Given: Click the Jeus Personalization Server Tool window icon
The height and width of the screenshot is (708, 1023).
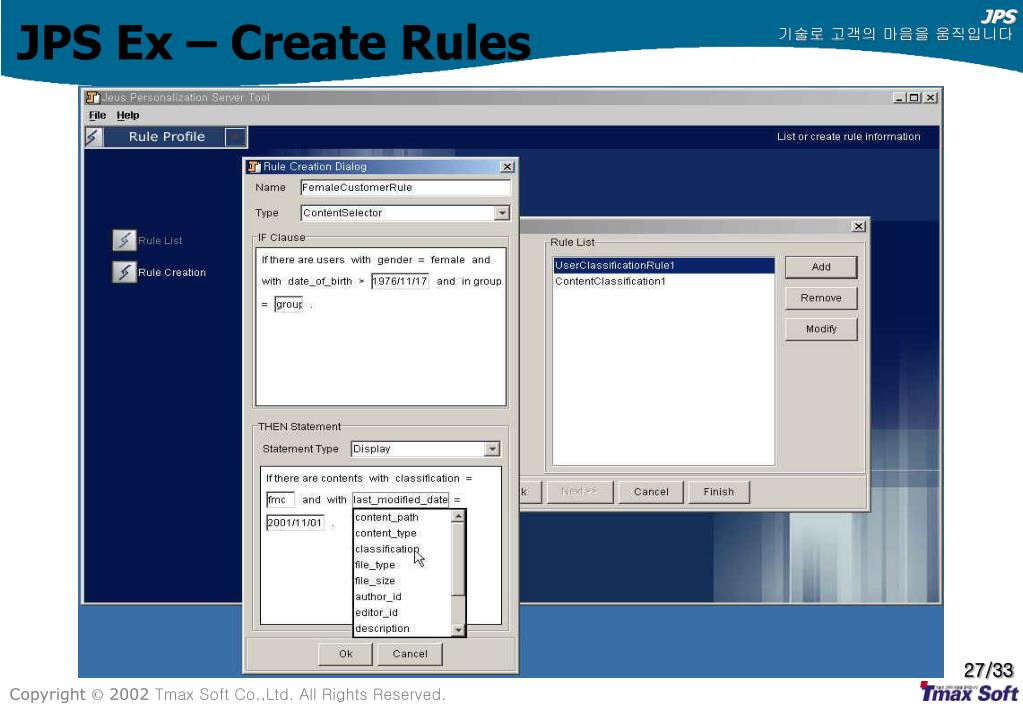Looking at the screenshot, I should pyautogui.click(x=93, y=97).
